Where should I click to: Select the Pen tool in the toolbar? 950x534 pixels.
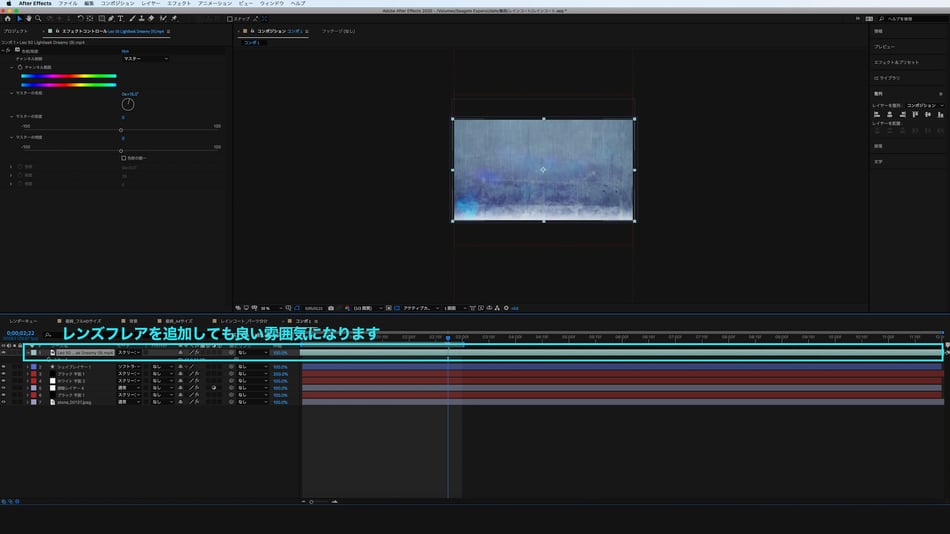[x=111, y=18]
